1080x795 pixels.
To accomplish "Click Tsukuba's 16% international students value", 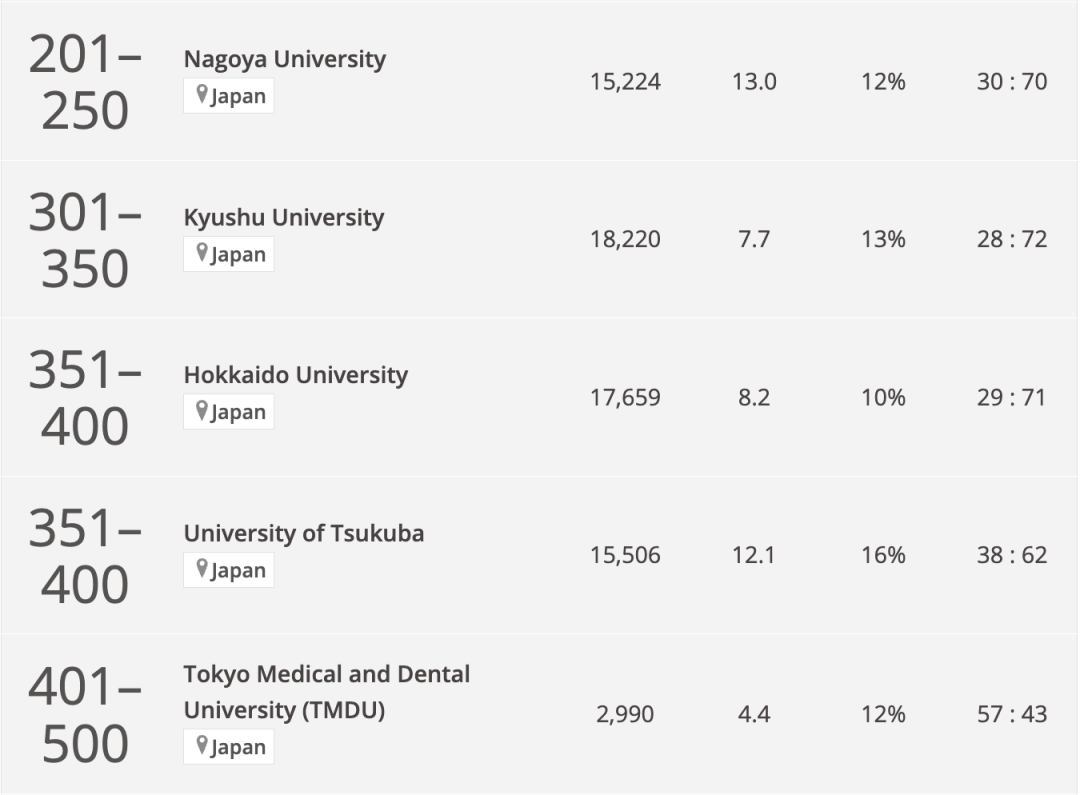I will click(883, 556).
